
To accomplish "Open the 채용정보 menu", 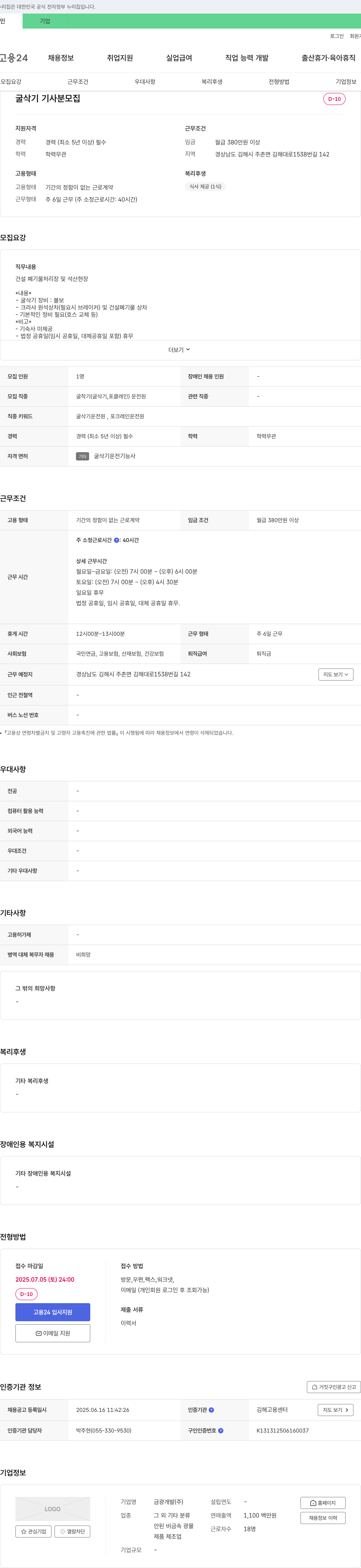I will click(x=61, y=58).
